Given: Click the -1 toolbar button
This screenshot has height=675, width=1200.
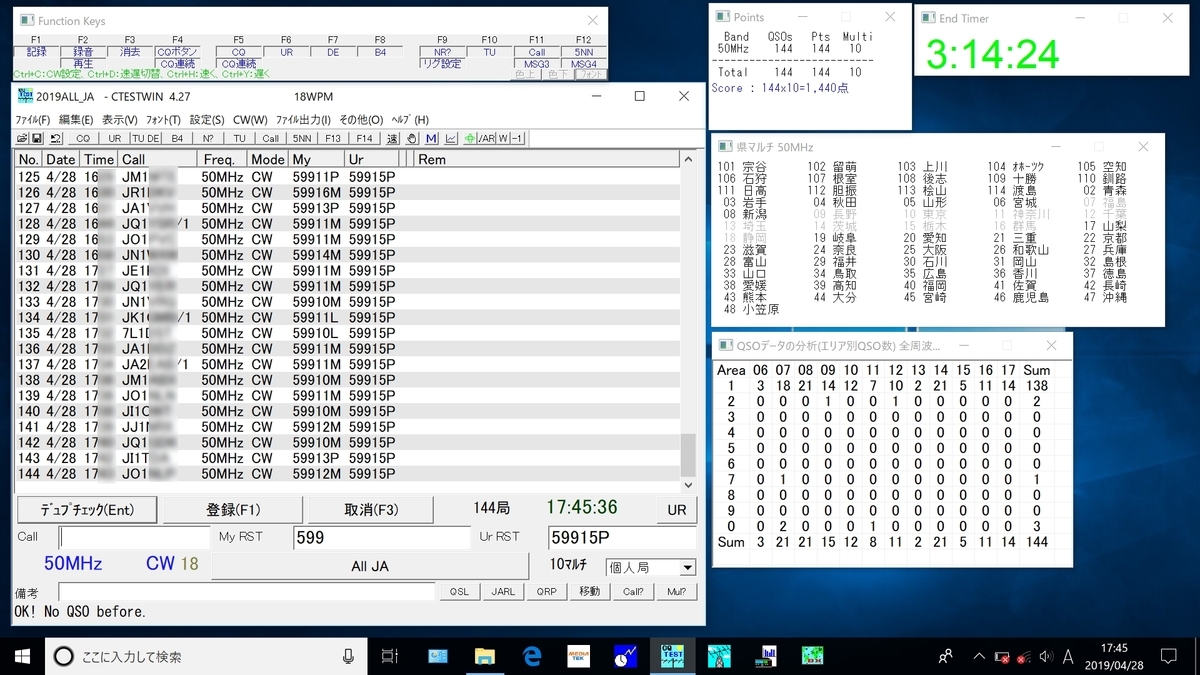Looking at the screenshot, I should [x=517, y=138].
